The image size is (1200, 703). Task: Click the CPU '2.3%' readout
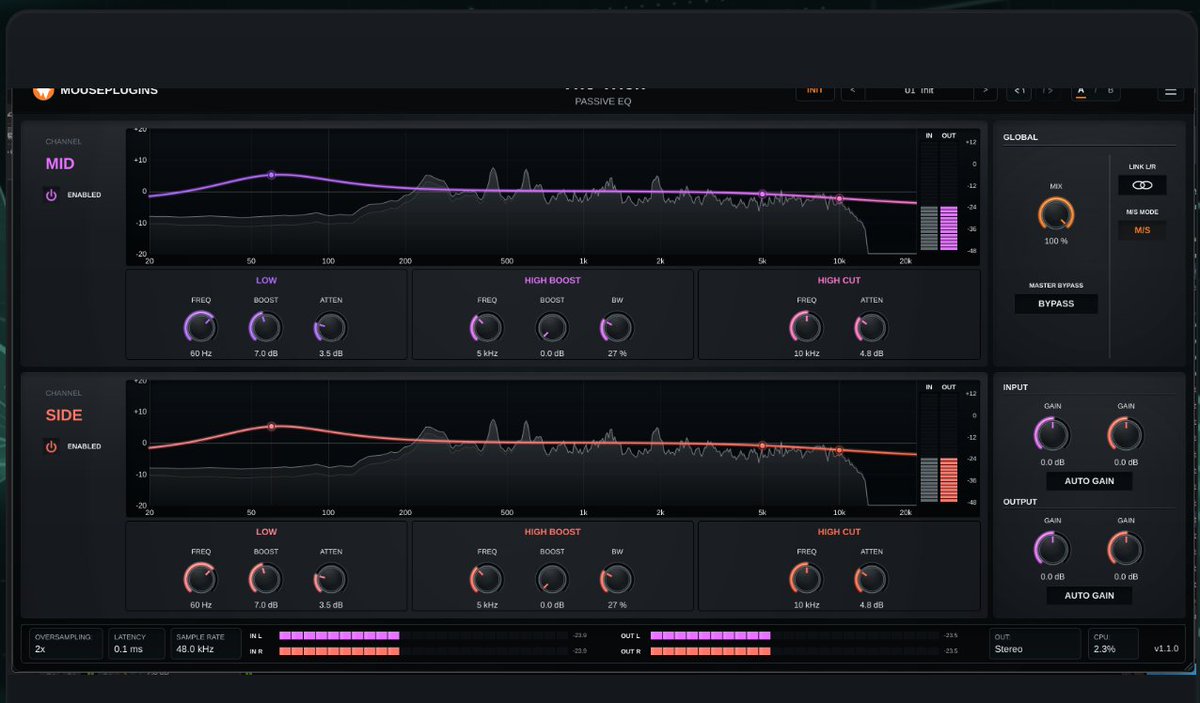pyautogui.click(x=1103, y=649)
